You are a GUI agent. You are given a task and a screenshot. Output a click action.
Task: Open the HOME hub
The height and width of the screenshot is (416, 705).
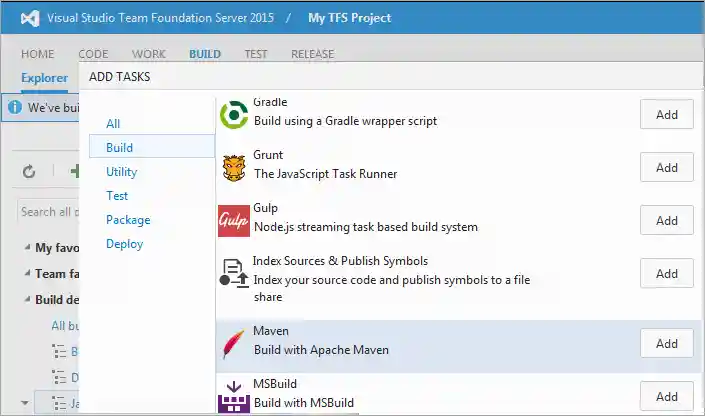pos(37,54)
